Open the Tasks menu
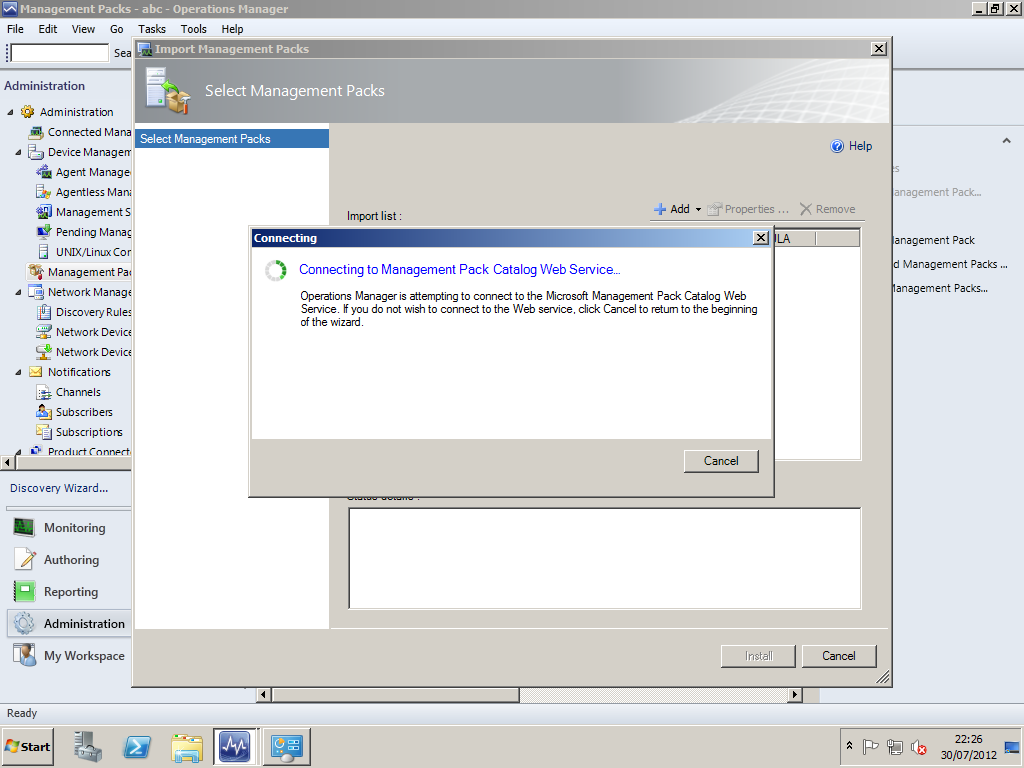The height and width of the screenshot is (768, 1024). [152, 29]
